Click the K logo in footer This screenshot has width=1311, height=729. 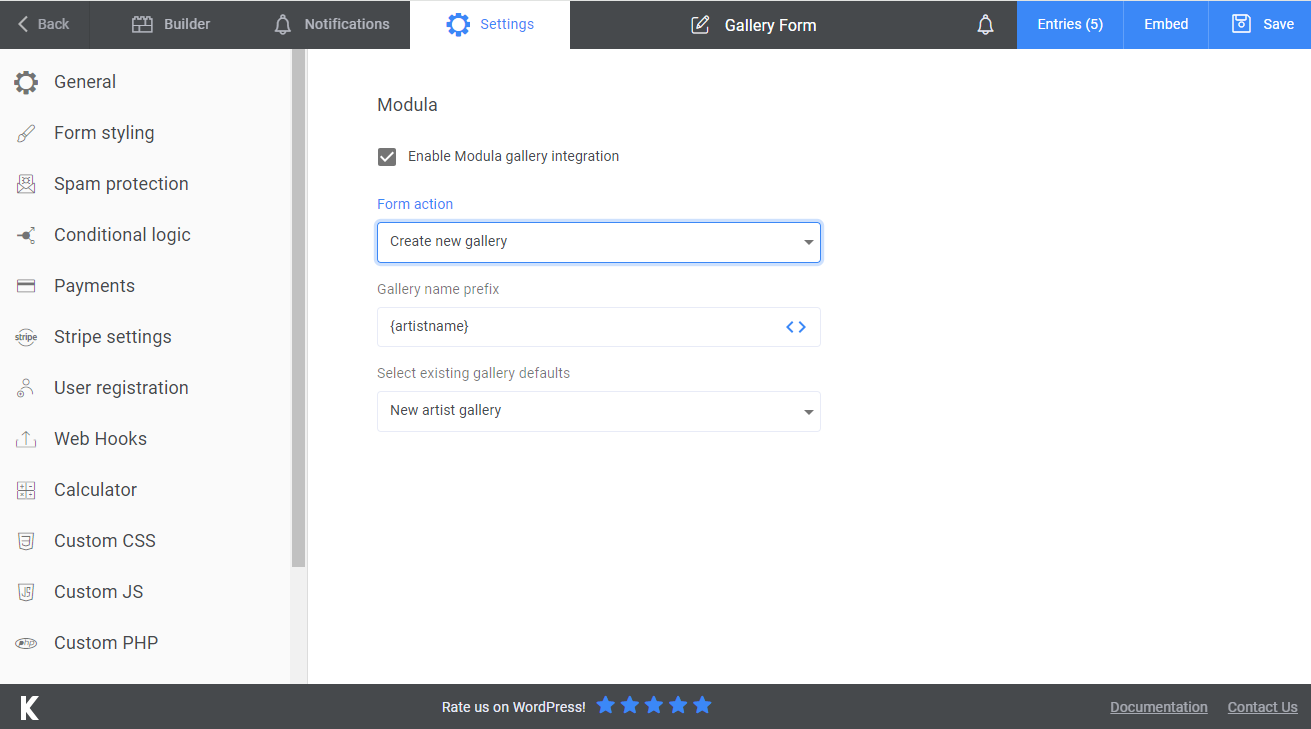pos(30,707)
